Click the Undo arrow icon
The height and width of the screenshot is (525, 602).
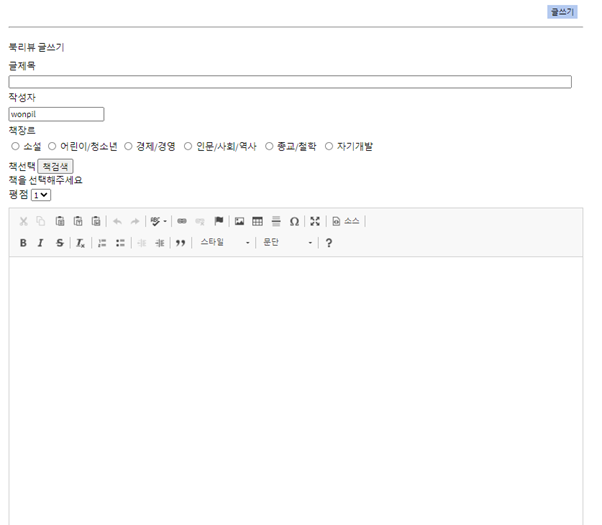pos(117,222)
